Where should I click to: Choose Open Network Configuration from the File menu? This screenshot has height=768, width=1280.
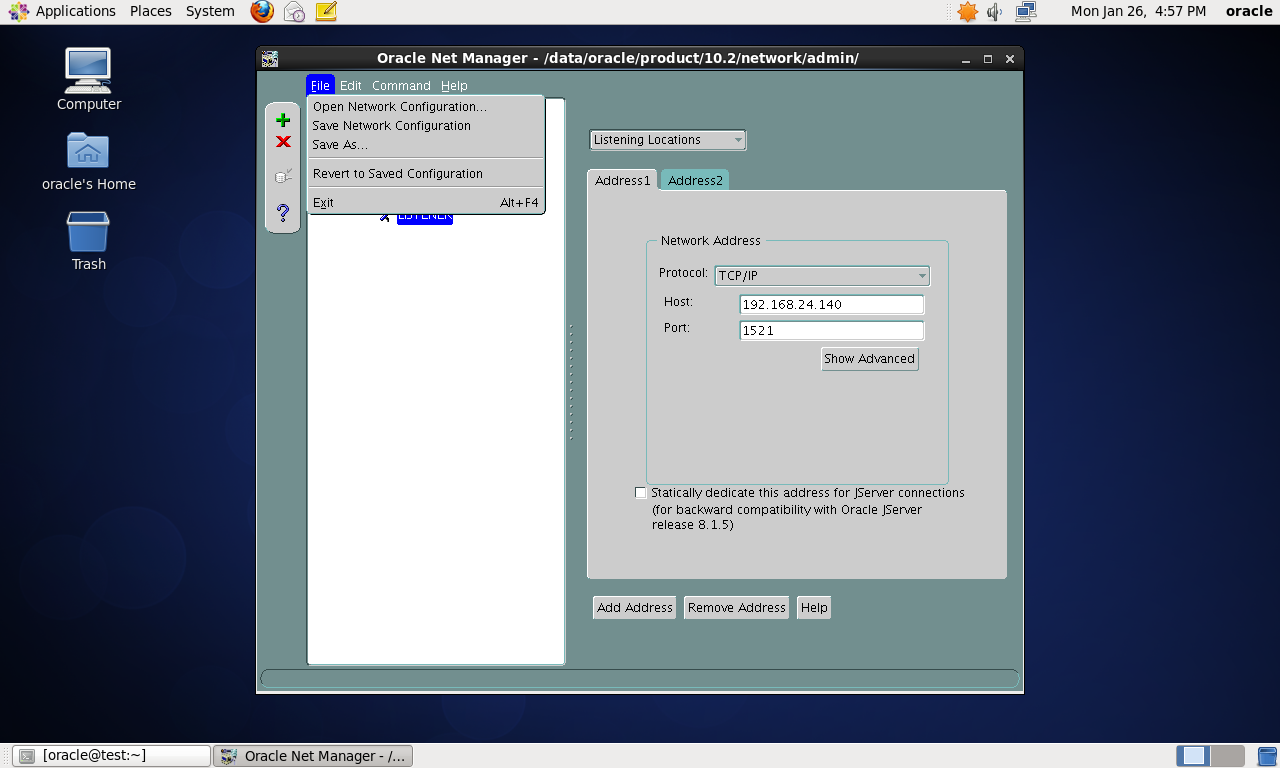(426, 107)
